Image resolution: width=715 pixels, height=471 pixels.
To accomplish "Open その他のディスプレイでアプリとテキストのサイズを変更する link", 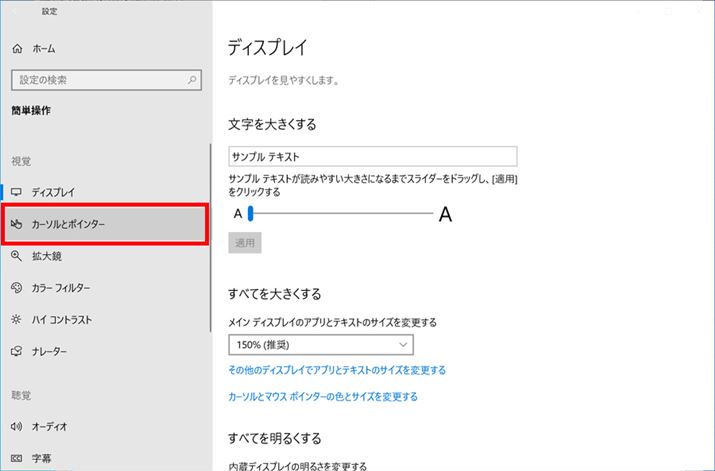I will click(x=337, y=370).
